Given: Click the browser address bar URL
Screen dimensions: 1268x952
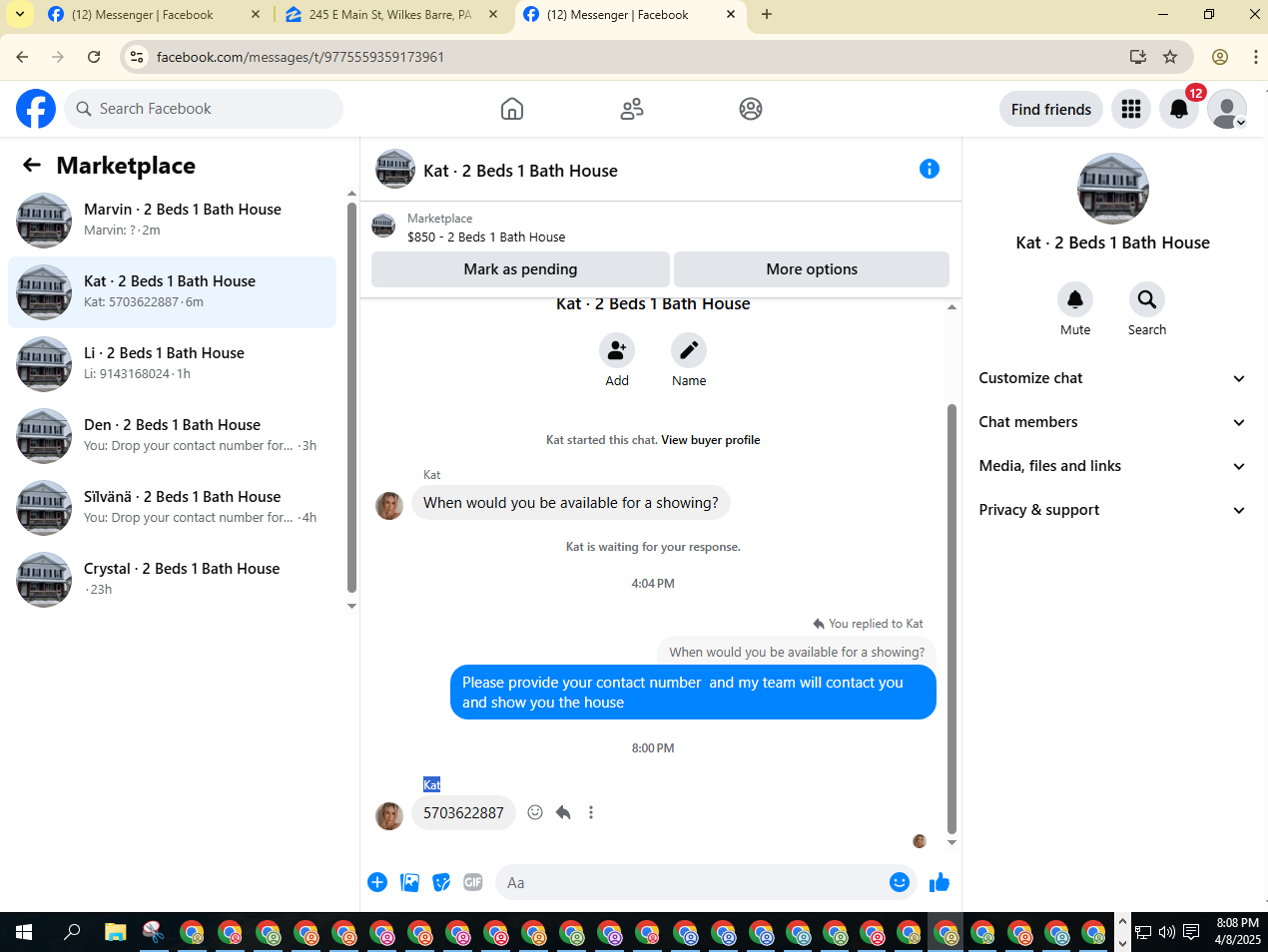Looking at the screenshot, I should coord(301,57).
